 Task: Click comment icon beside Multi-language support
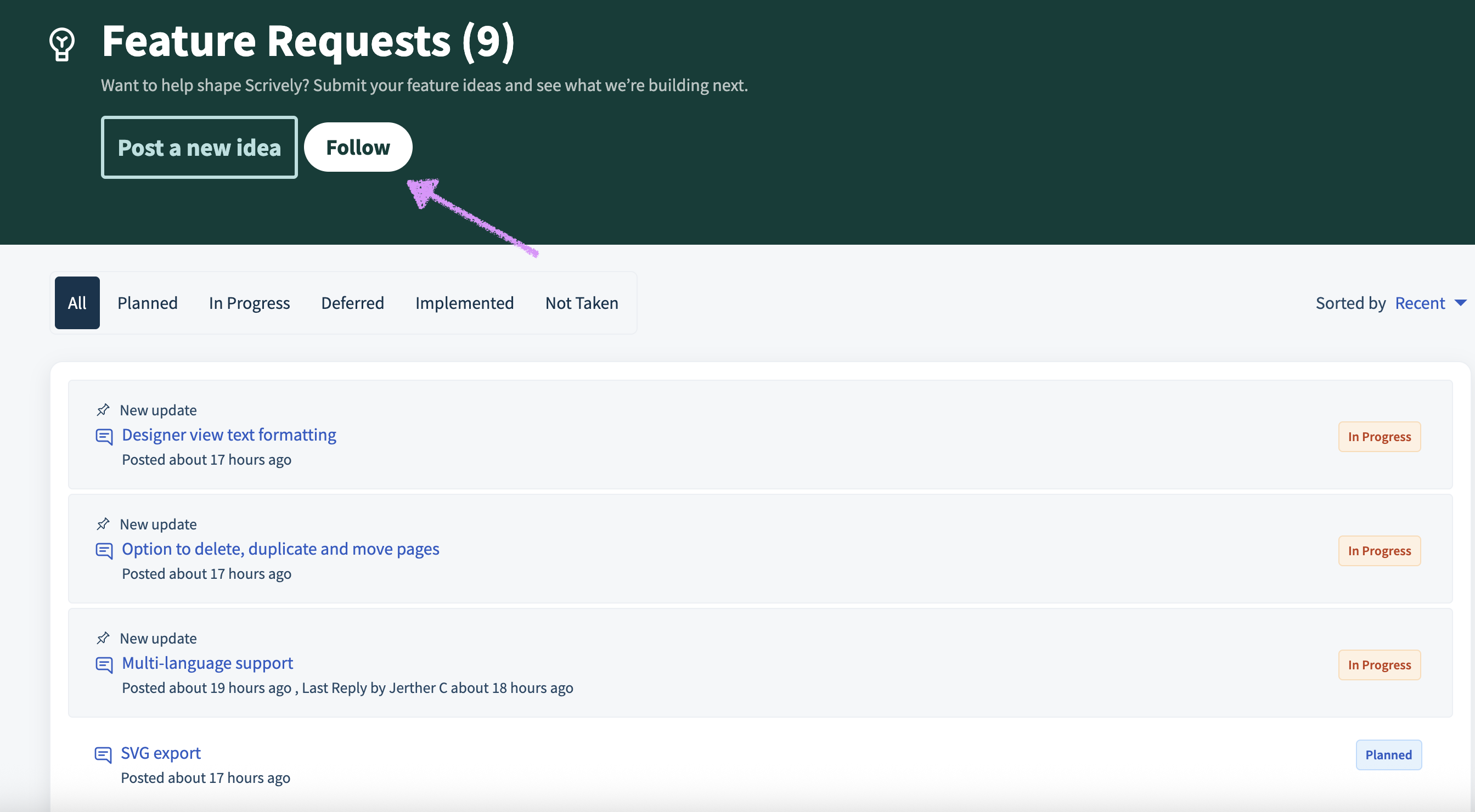coord(104,664)
